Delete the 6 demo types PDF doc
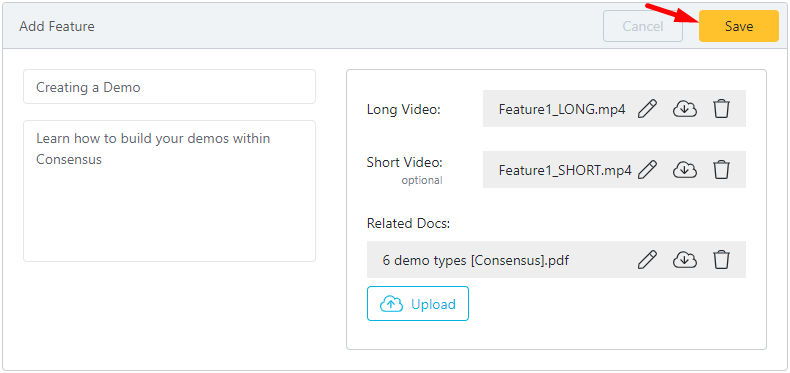Viewport: 790px width, 373px height. pyautogui.click(x=721, y=260)
